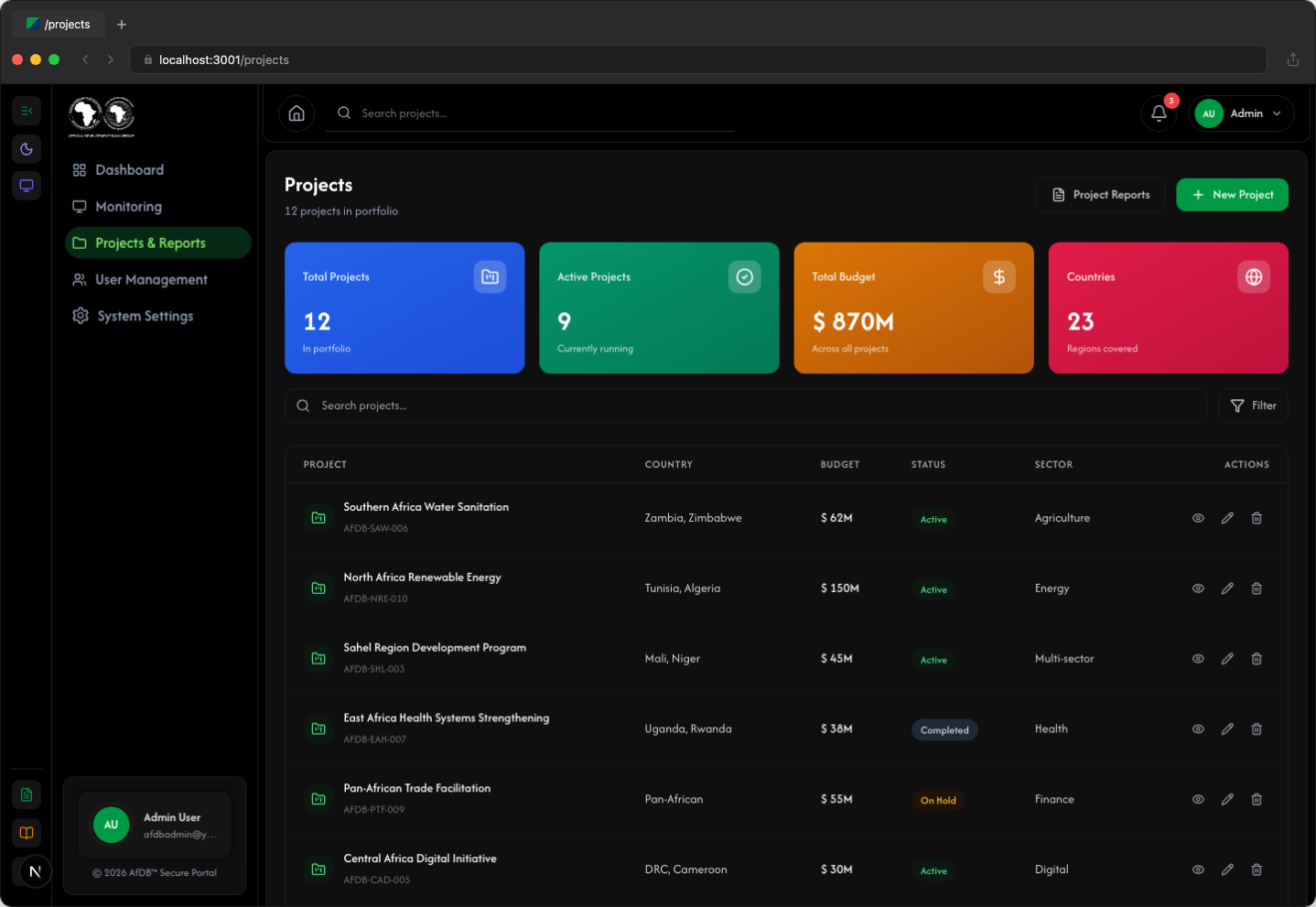The height and width of the screenshot is (907, 1316).
Task: Select the monitor display theme icon
Action: (x=27, y=186)
